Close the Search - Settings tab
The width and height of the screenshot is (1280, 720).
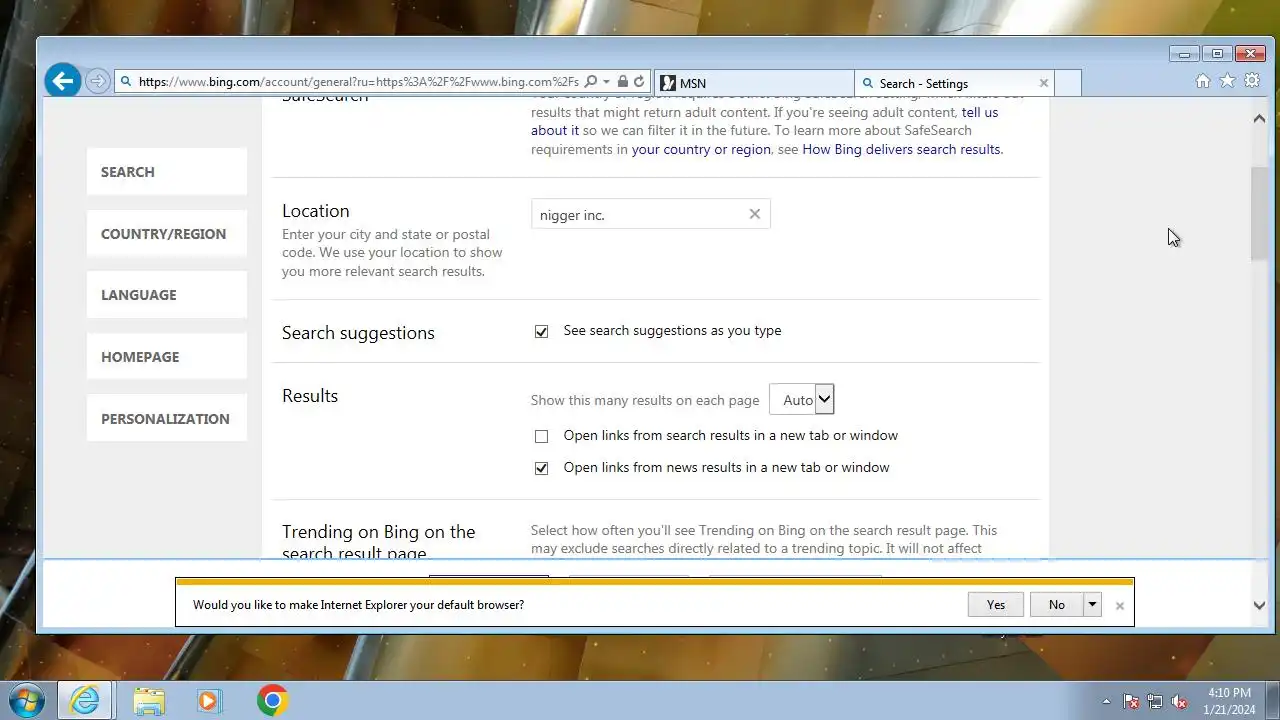tap(1044, 83)
